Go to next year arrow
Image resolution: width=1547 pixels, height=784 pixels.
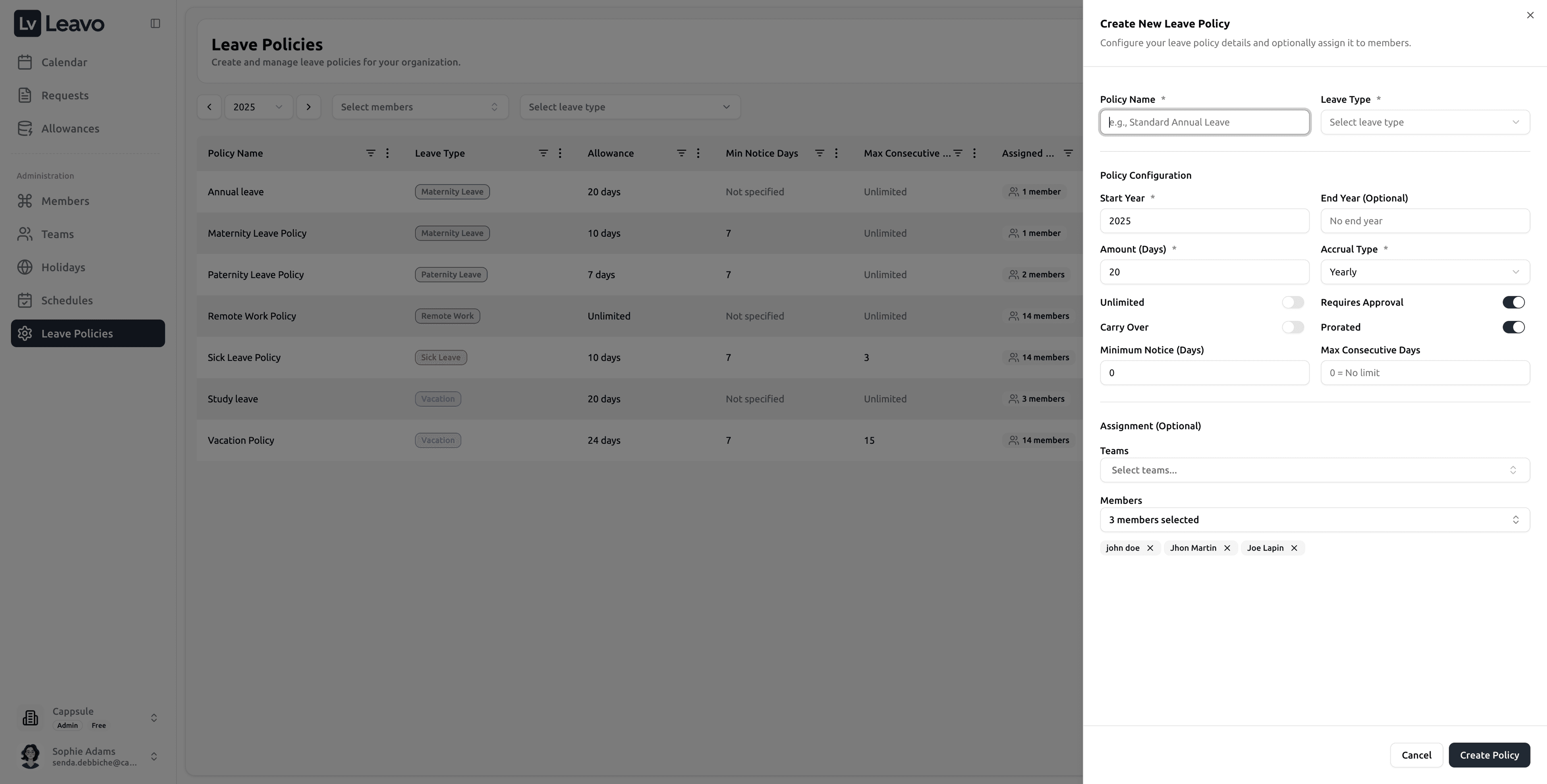[x=309, y=107]
